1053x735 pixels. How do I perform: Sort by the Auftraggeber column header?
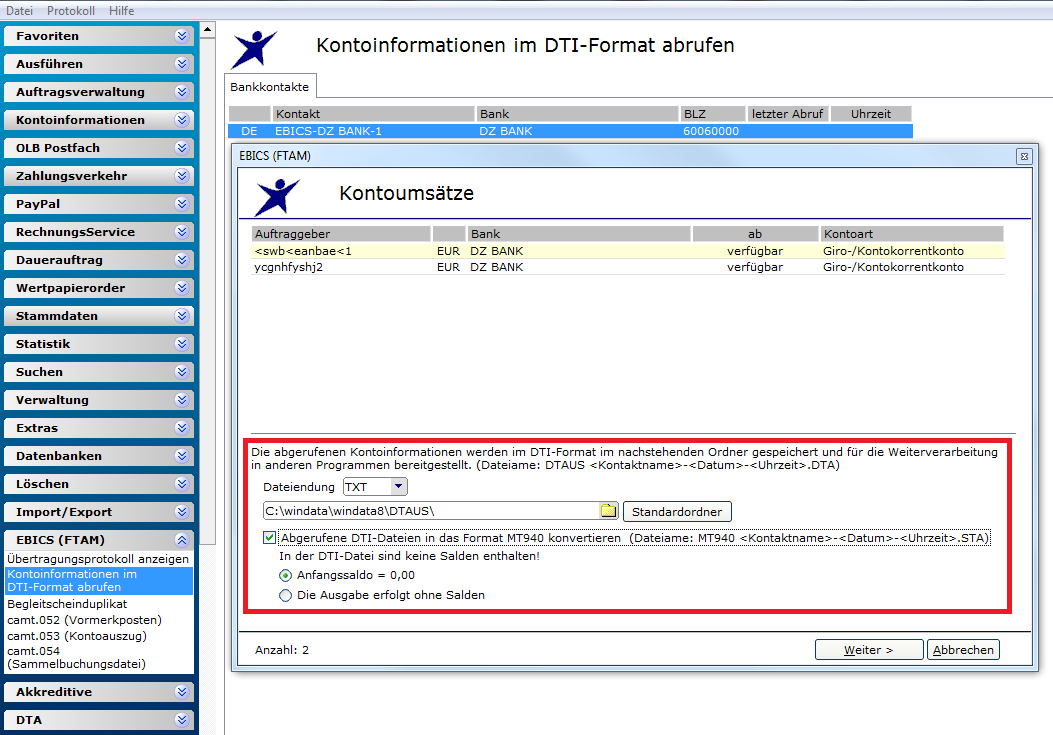point(341,234)
